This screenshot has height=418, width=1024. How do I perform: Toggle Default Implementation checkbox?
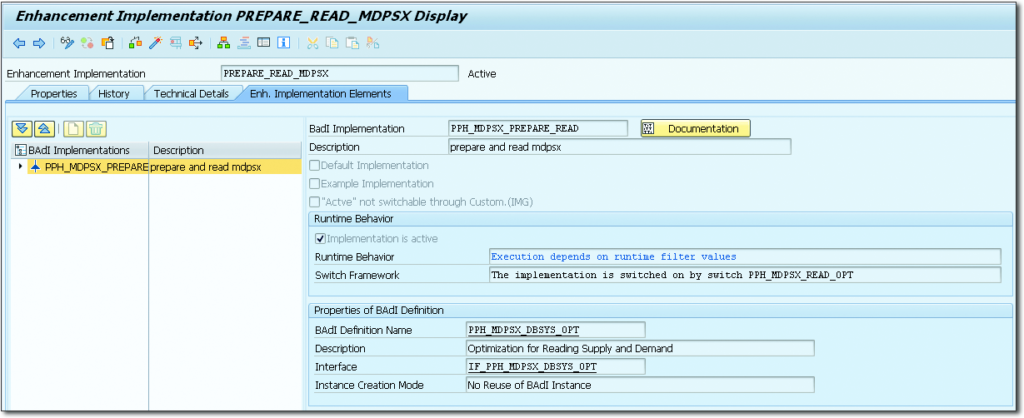[315, 165]
